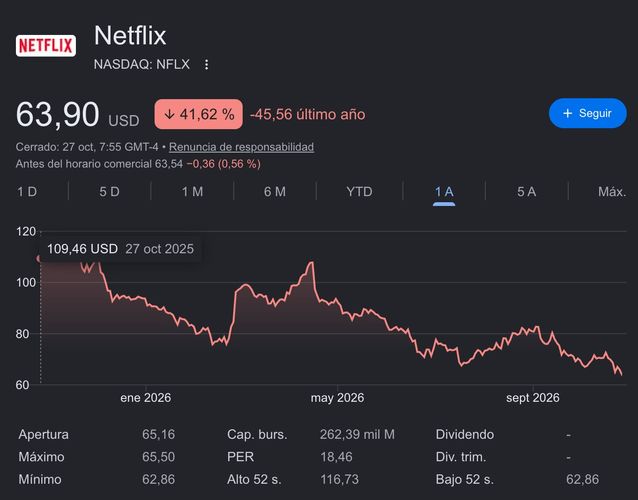Click the Cerrado: 27 oct timestamp text
Viewport: 638px width, 500px height.
pos(87,147)
